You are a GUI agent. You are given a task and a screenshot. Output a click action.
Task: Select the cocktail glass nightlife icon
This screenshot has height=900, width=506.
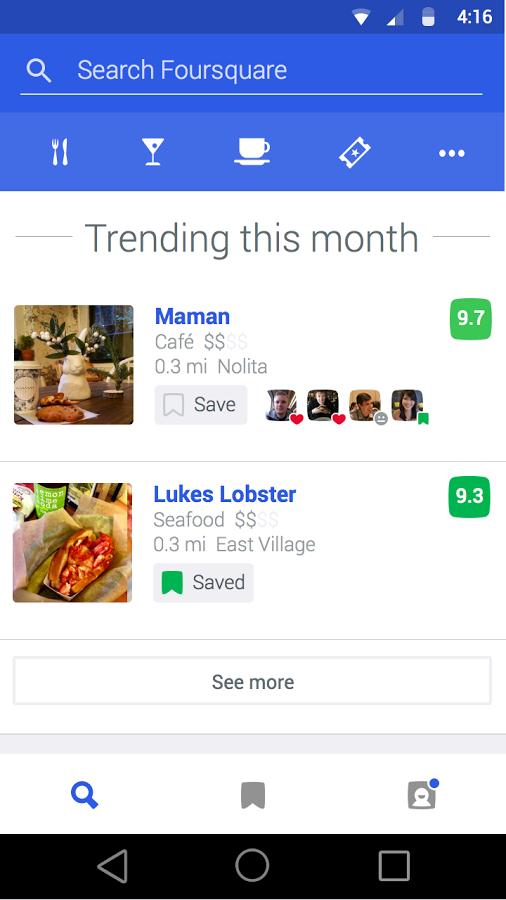(x=153, y=152)
